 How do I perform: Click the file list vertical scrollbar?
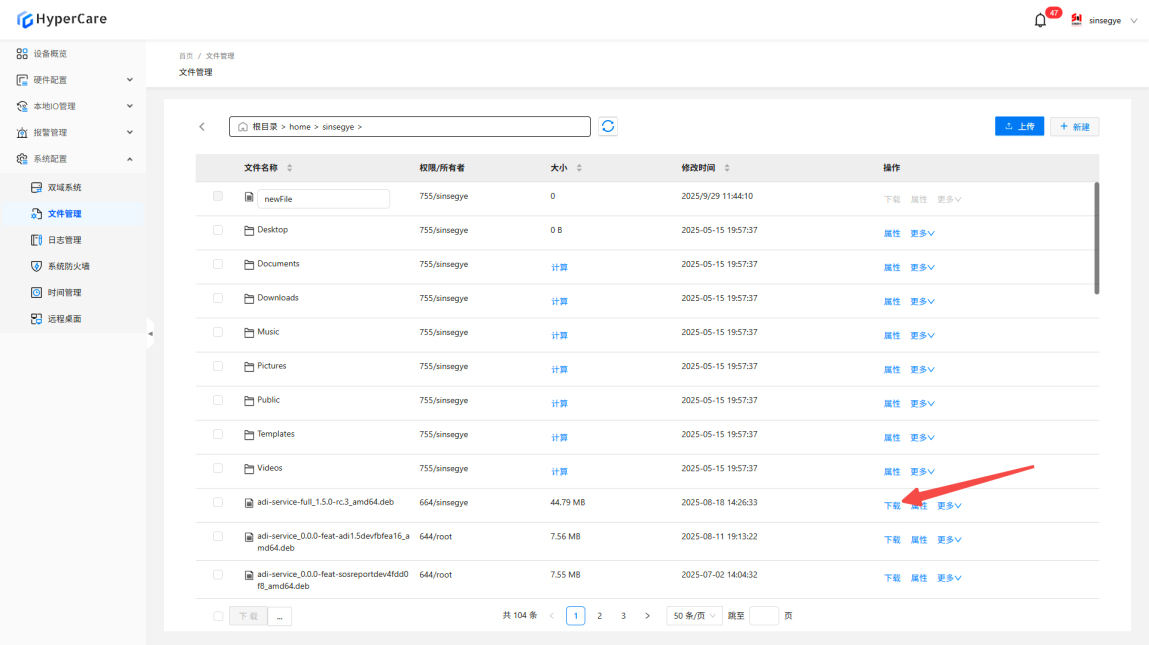1097,238
